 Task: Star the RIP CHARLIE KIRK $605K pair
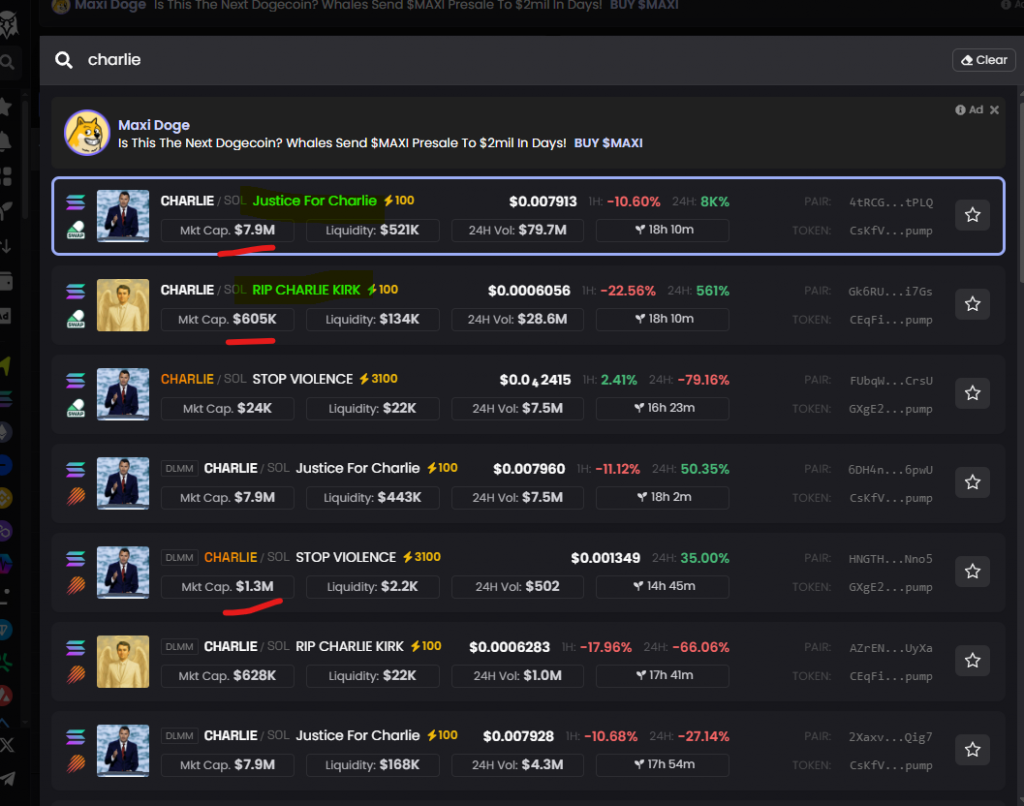pos(972,304)
